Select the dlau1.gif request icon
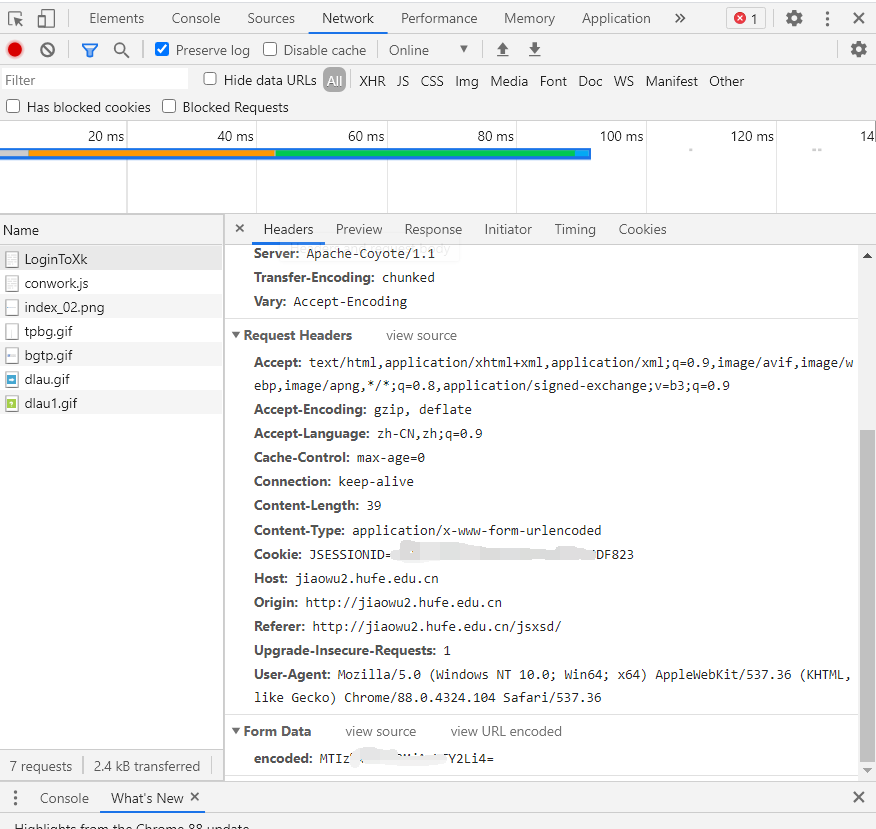The height and width of the screenshot is (829, 876). tap(12, 403)
